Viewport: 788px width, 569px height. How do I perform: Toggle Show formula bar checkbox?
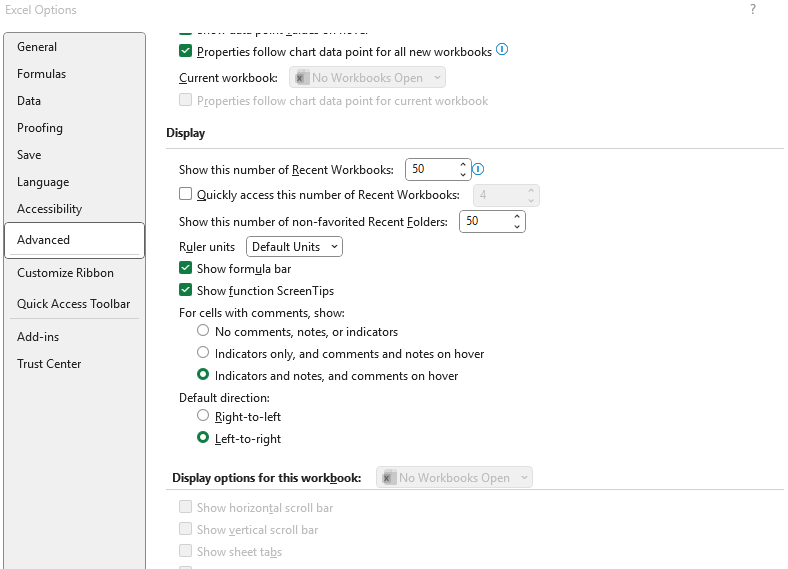(x=185, y=268)
